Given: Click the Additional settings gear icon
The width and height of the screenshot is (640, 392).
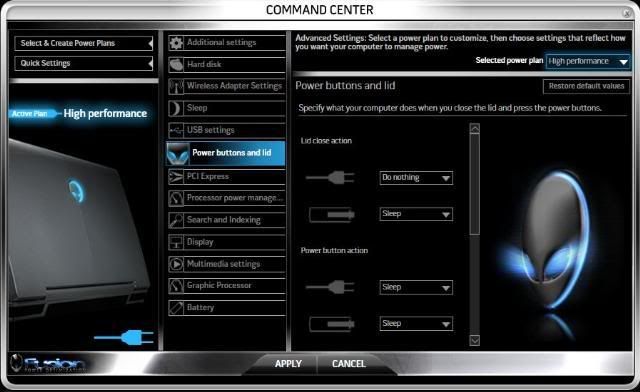Looking at the screenshot, I should click(x=176, y=42).
